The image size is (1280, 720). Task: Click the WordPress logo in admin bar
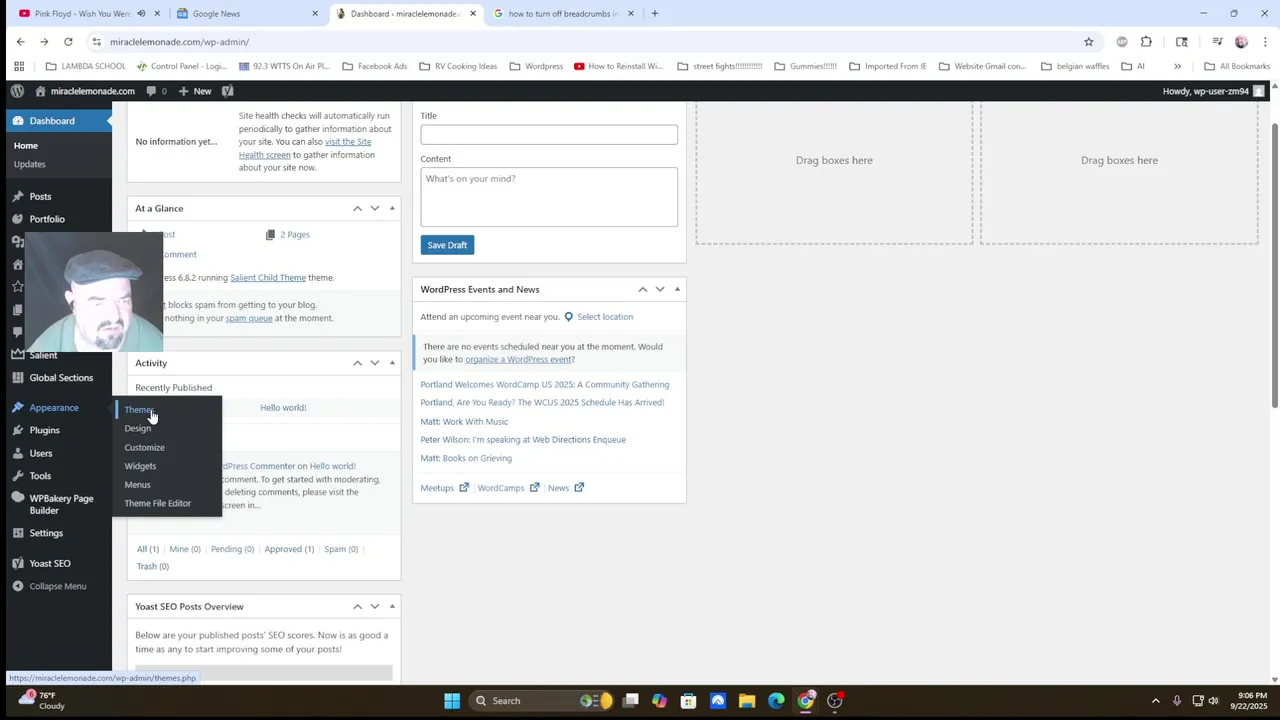pyautogui.click(x=17, y=91)
